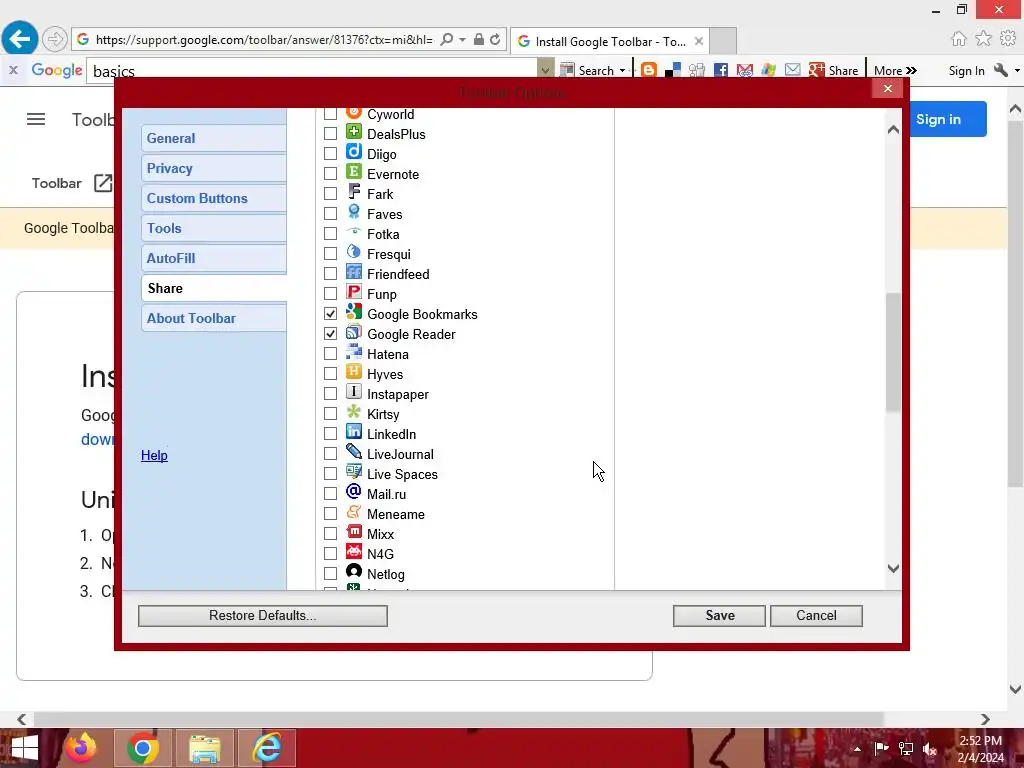Click the browser address bar URL
Screen dimensions: 1024x768
[x=264, y=39]
